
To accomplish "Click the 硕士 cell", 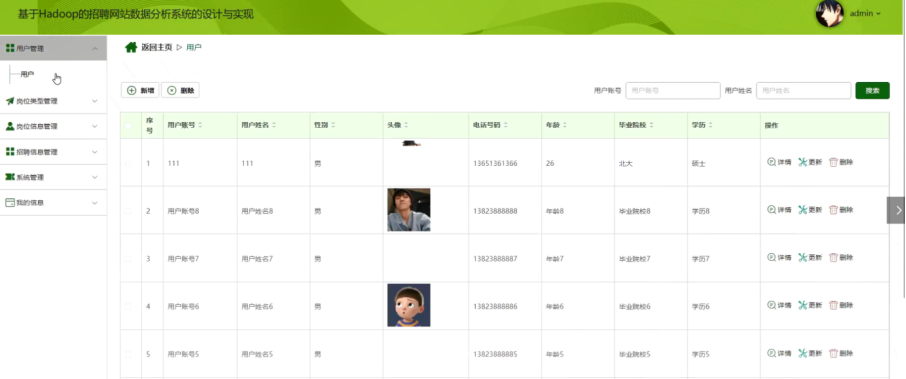I will tap(698, 164).
